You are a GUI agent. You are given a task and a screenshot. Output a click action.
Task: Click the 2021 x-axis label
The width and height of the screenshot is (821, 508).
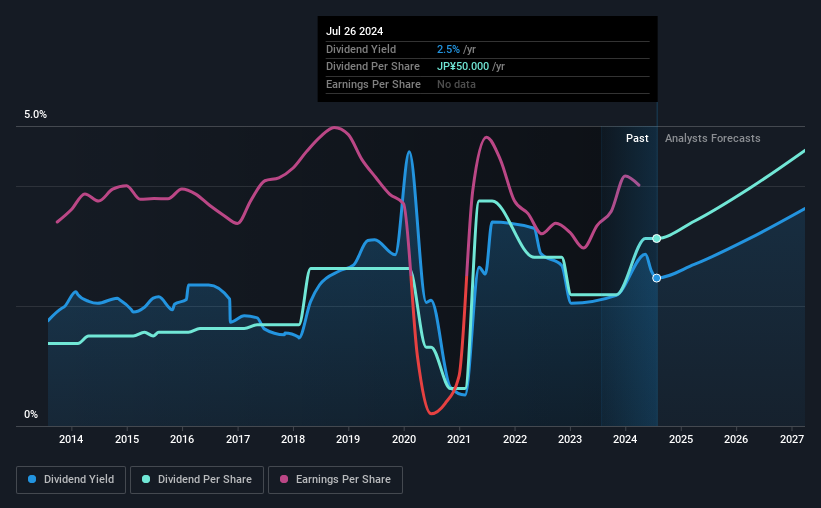[459, 439]
